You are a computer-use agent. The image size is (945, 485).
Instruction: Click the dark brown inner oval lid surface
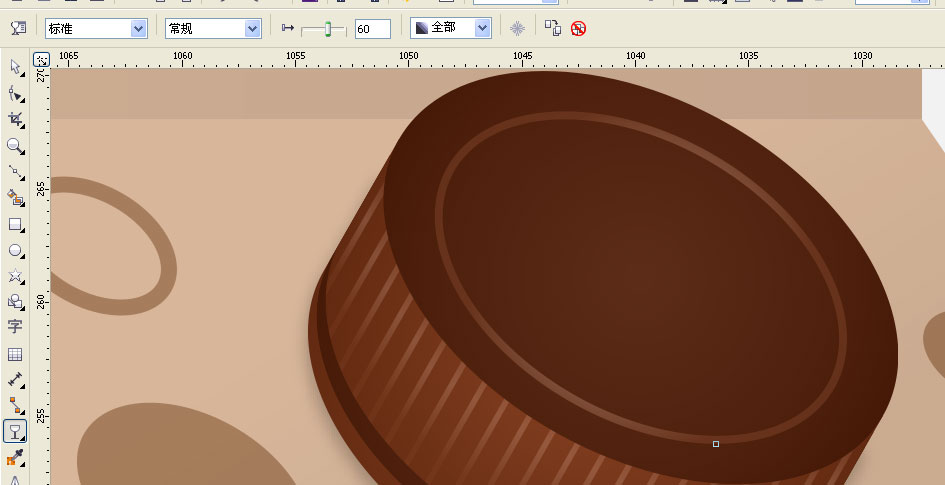pos(641,276)
